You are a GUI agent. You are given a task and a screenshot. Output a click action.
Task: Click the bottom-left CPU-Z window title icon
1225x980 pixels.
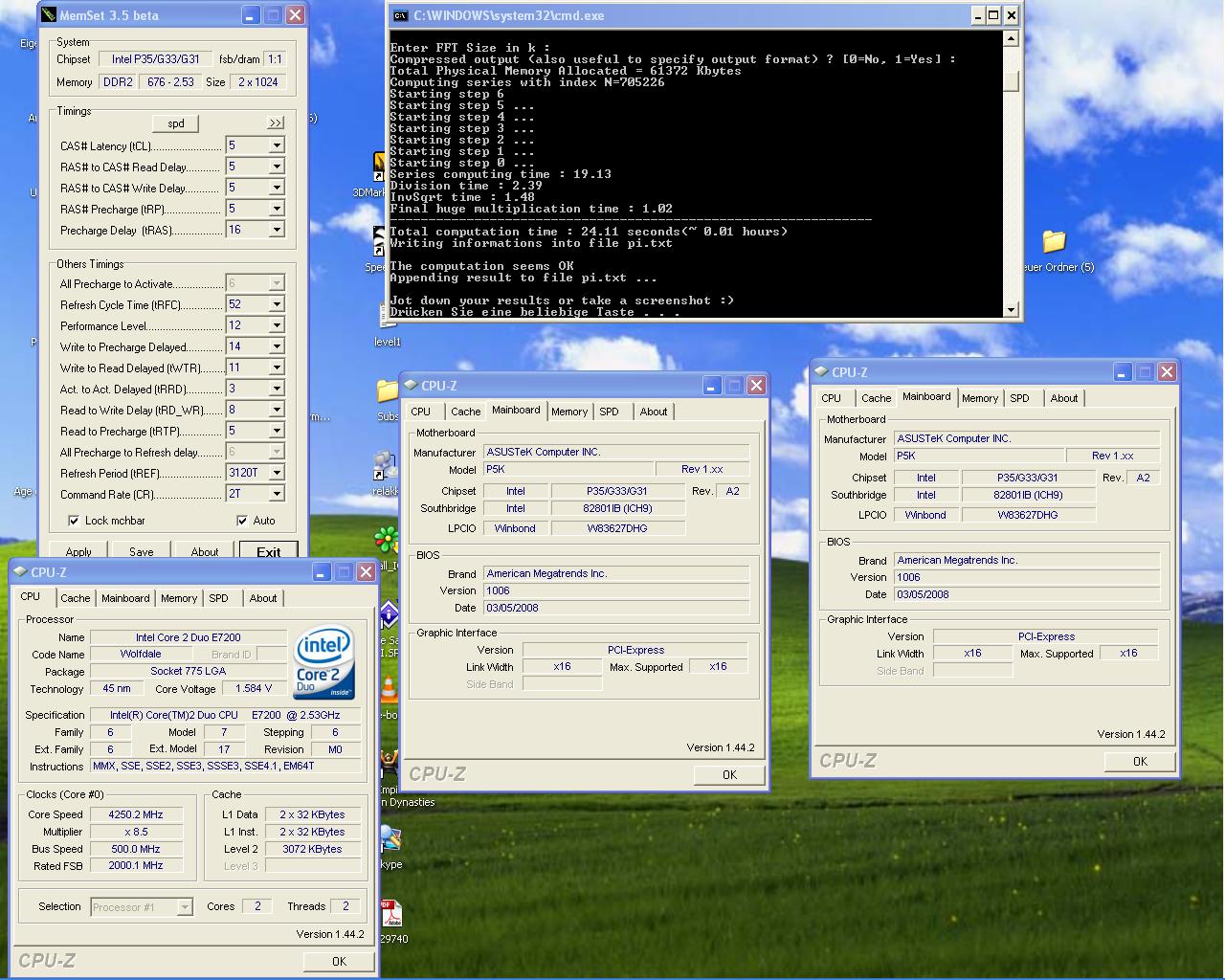tap(20, 571)
